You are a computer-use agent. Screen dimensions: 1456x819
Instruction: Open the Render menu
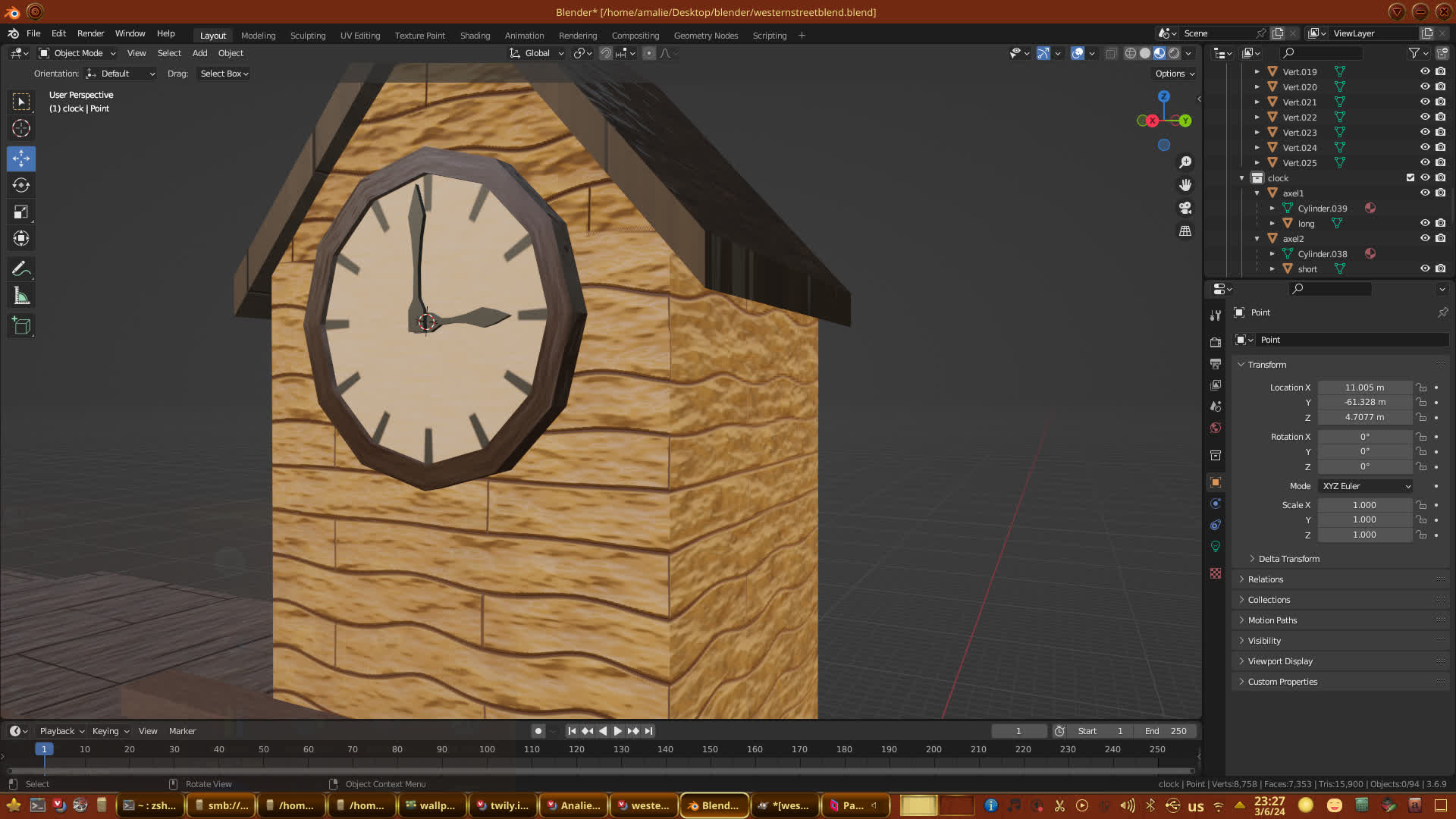tap(90, 33)
